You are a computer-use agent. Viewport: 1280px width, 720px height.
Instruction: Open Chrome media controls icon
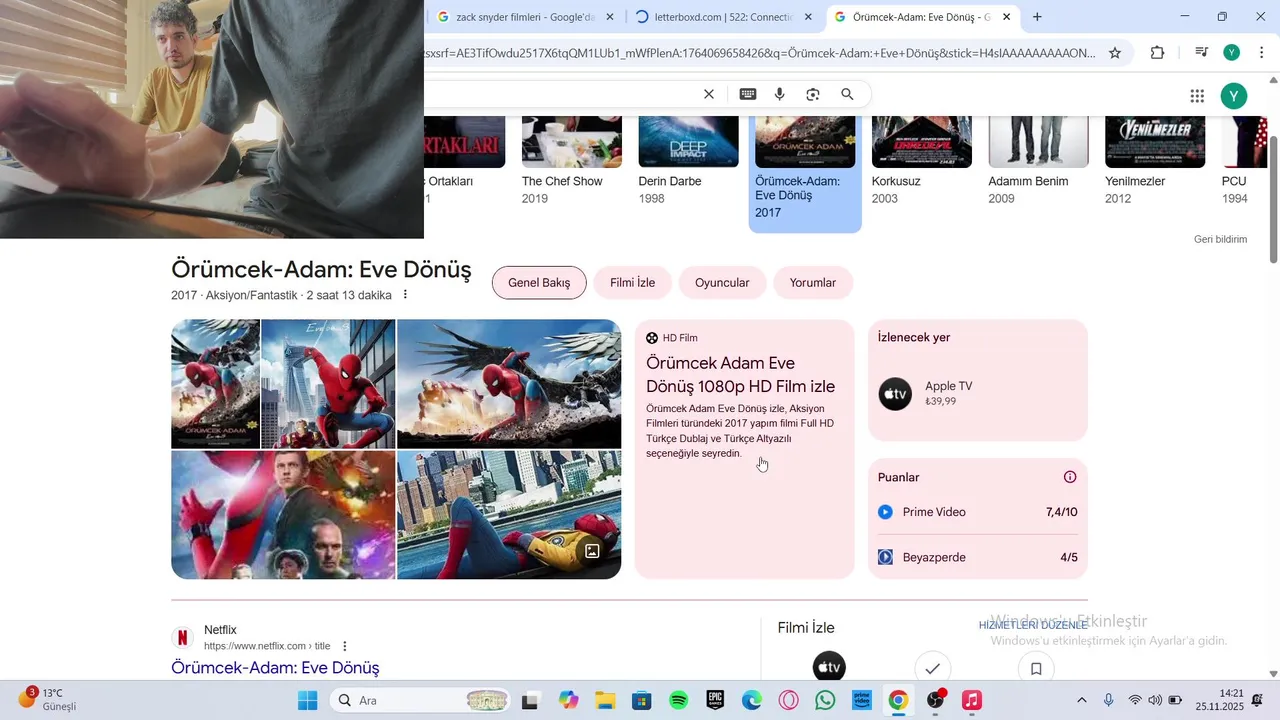[x=1202, y=53]
